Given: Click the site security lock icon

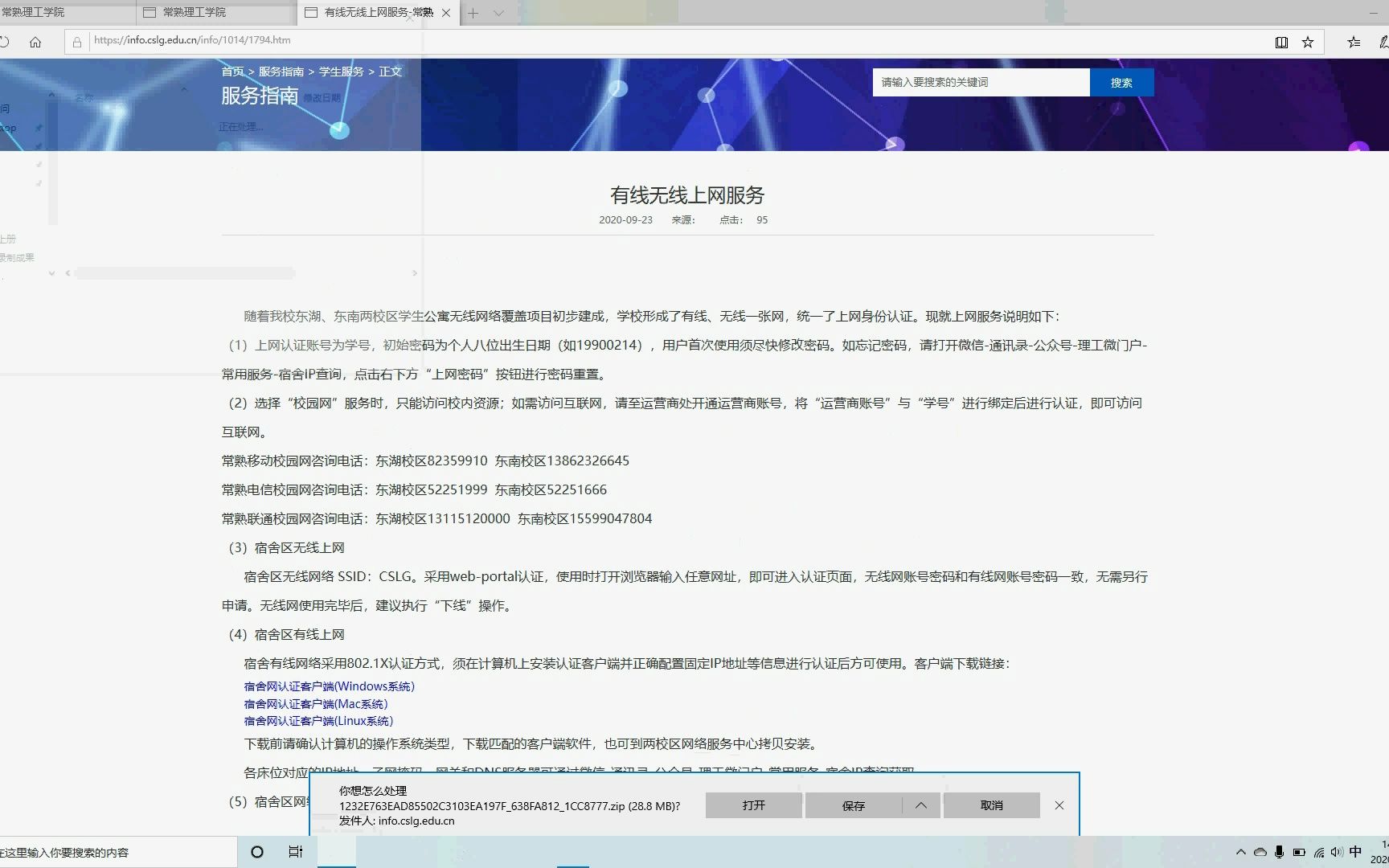Looking at the screenshot, I should pyautogui.click(x=77, y=42).
